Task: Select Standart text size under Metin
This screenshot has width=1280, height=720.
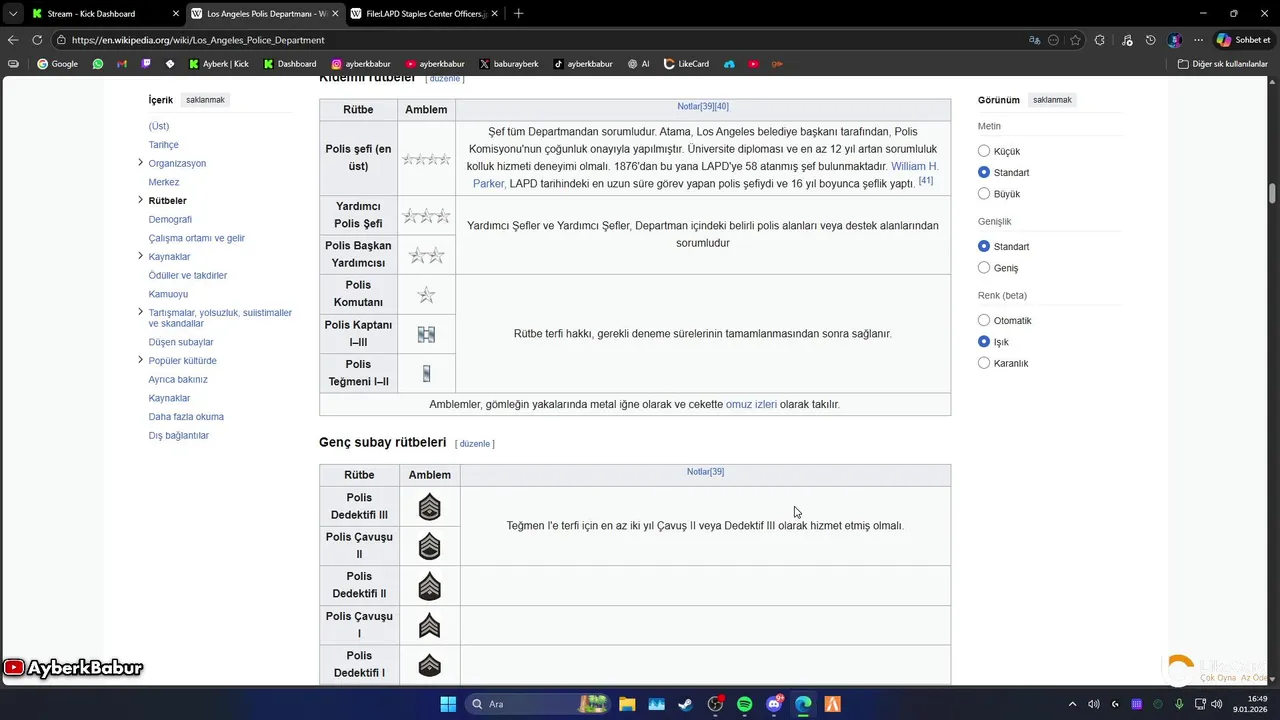Action: click(984, 172)
